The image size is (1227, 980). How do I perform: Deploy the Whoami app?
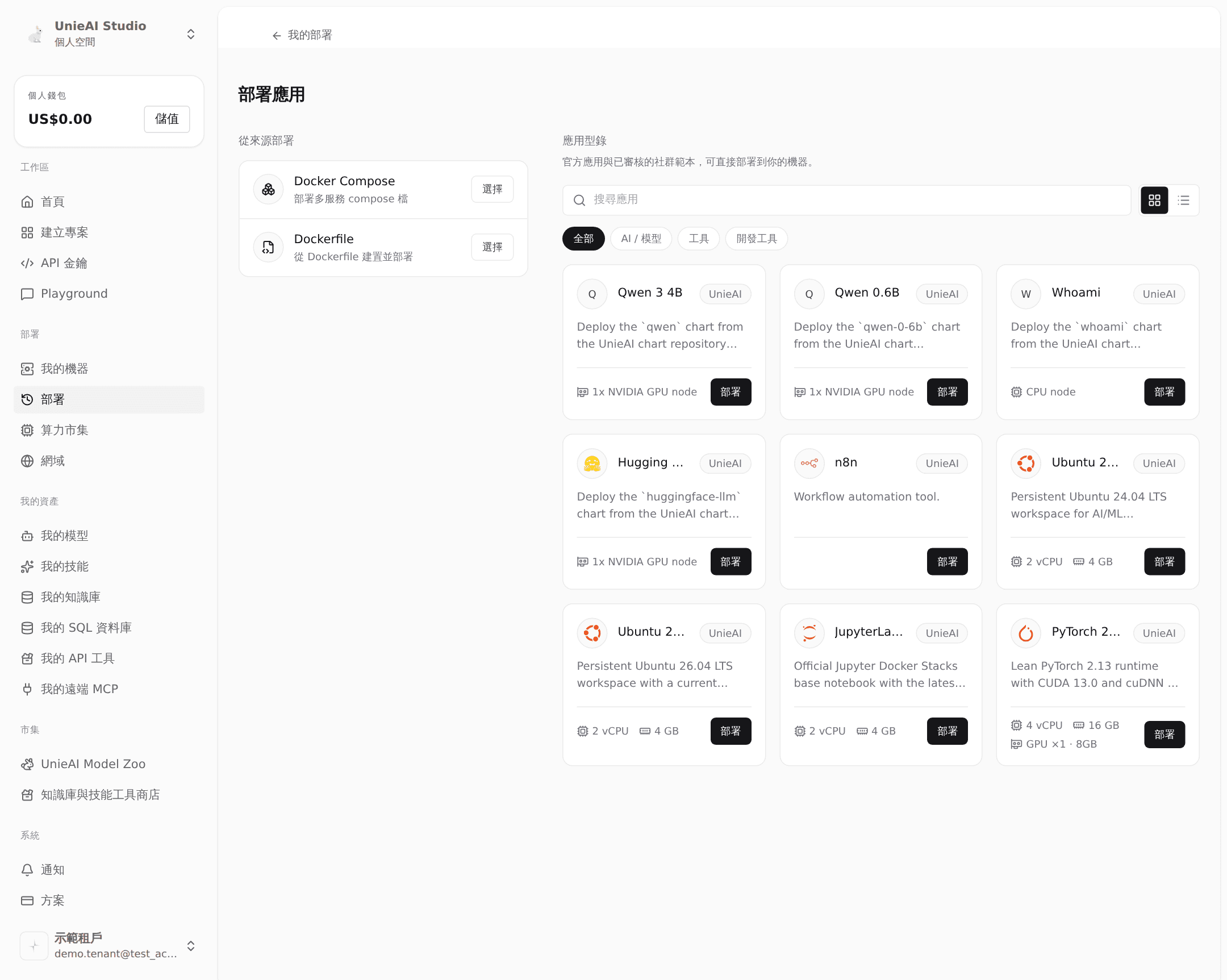[x=1165, y=391]
